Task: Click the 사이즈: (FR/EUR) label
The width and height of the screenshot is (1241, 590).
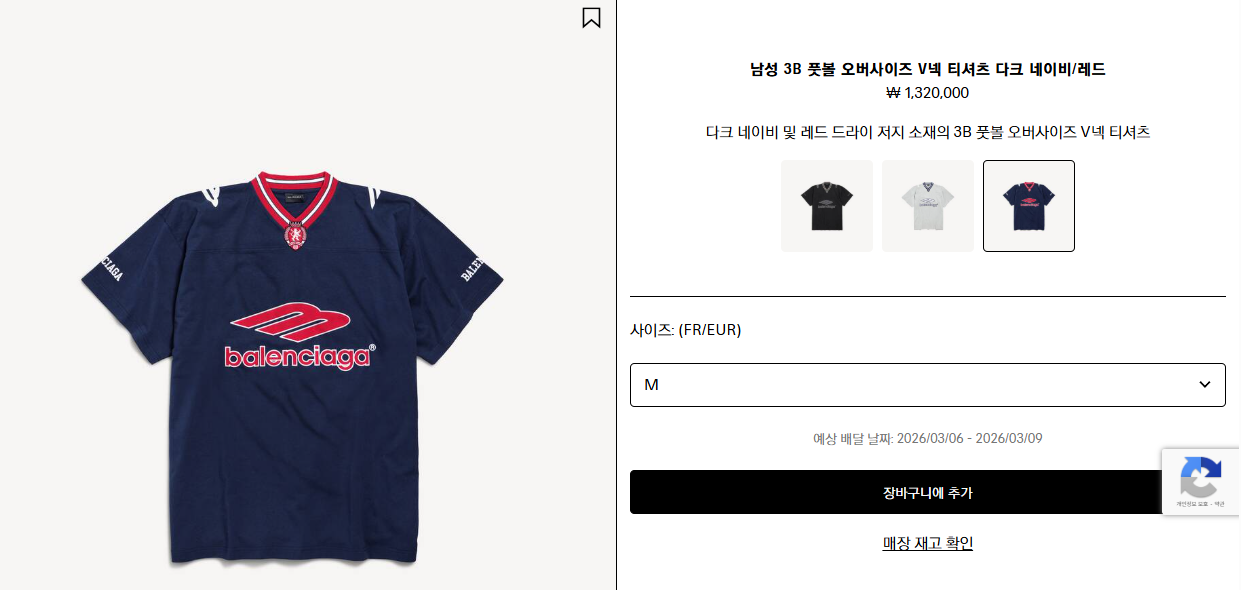Action: click(x=686, y=330)
